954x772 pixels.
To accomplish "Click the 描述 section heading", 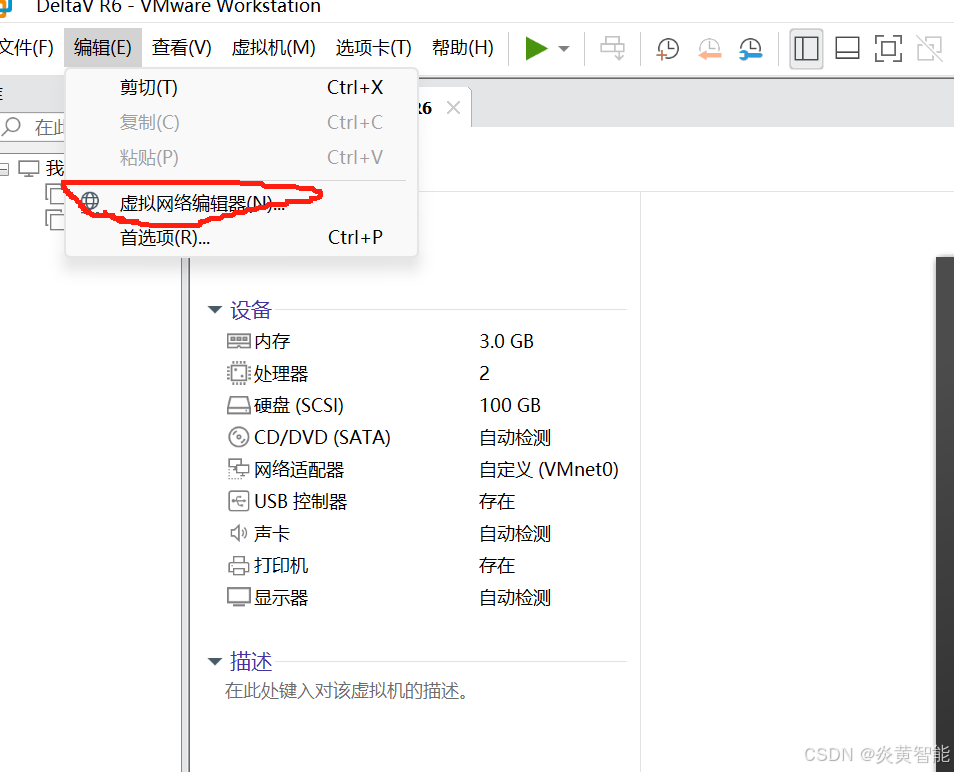I will click(x=251, y=661).
